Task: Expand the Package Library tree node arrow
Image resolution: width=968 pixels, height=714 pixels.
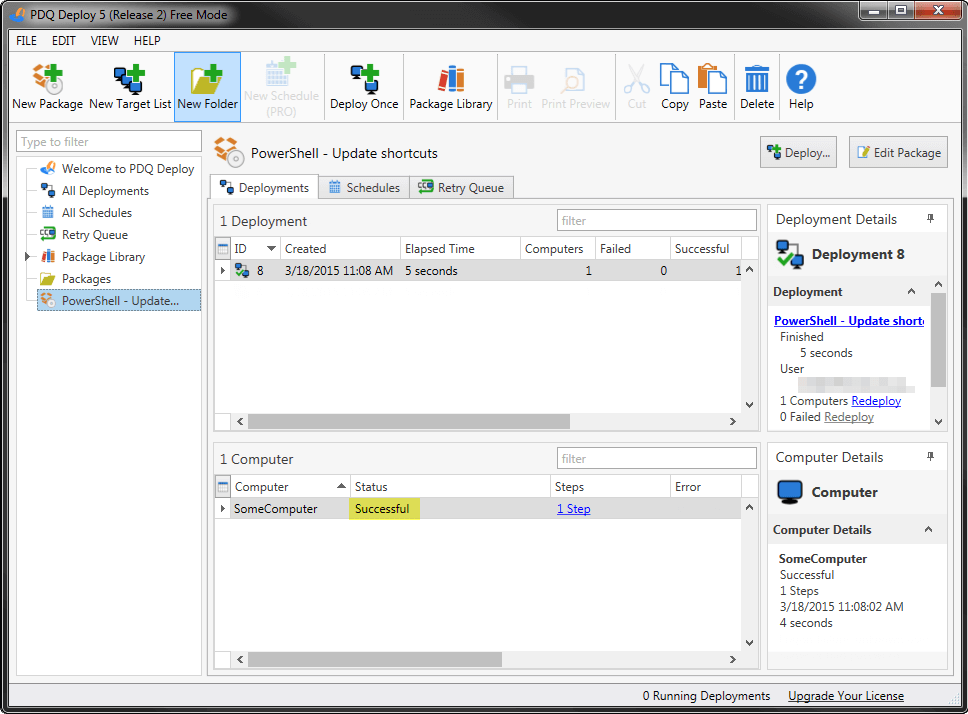Action: tap(27, 257)
